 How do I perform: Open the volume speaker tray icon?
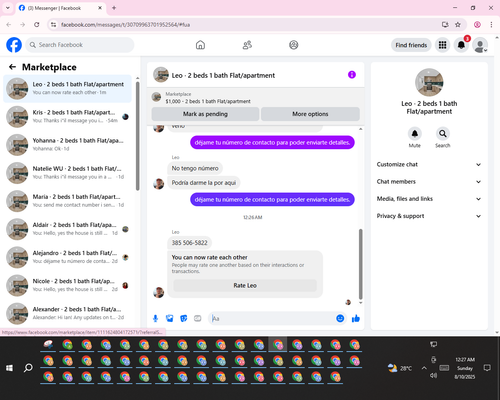(x=433, y=376)
